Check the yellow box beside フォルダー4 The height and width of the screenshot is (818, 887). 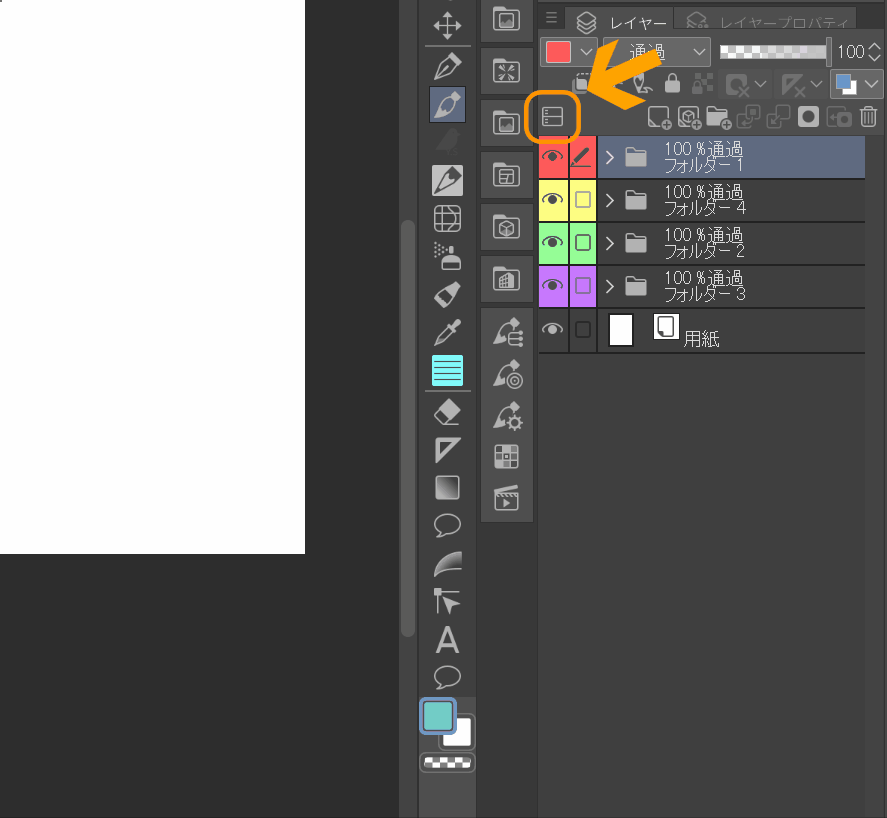point(583,200)
